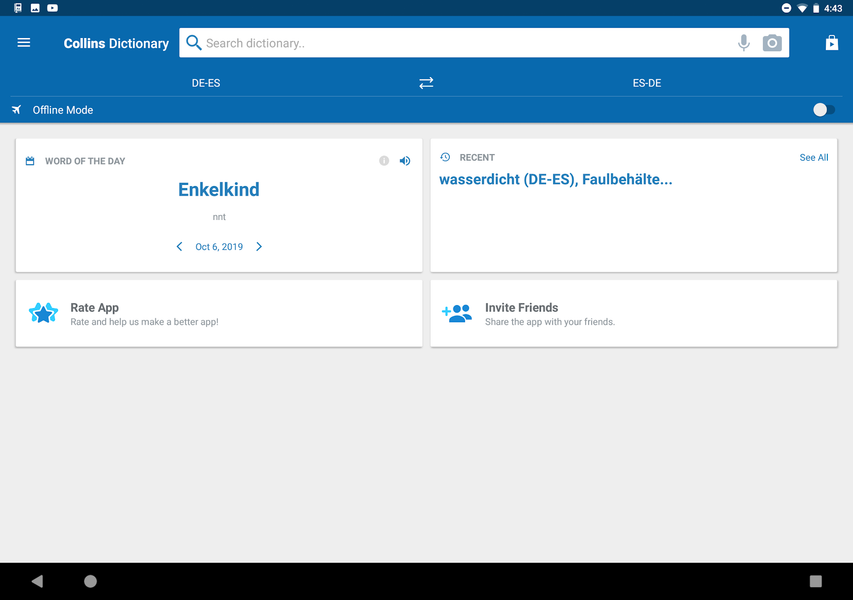The image size is (853, 600).
Task: Swap translation direction with arrows icon
Action: pyautogui.click(x=426, y=83)
